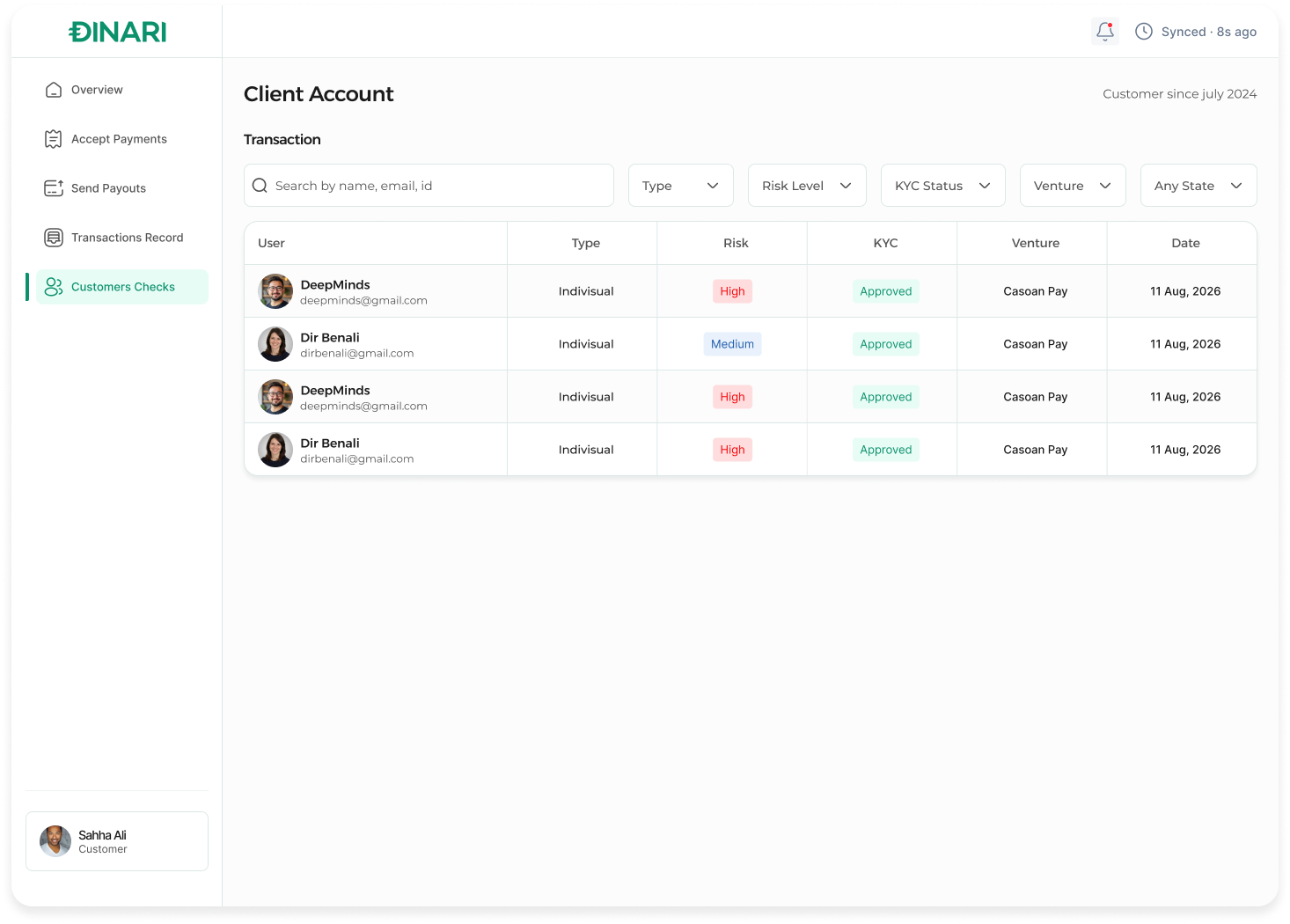
Task: Click the Customer since july 2024 text
Action: tap(1180, 94)
